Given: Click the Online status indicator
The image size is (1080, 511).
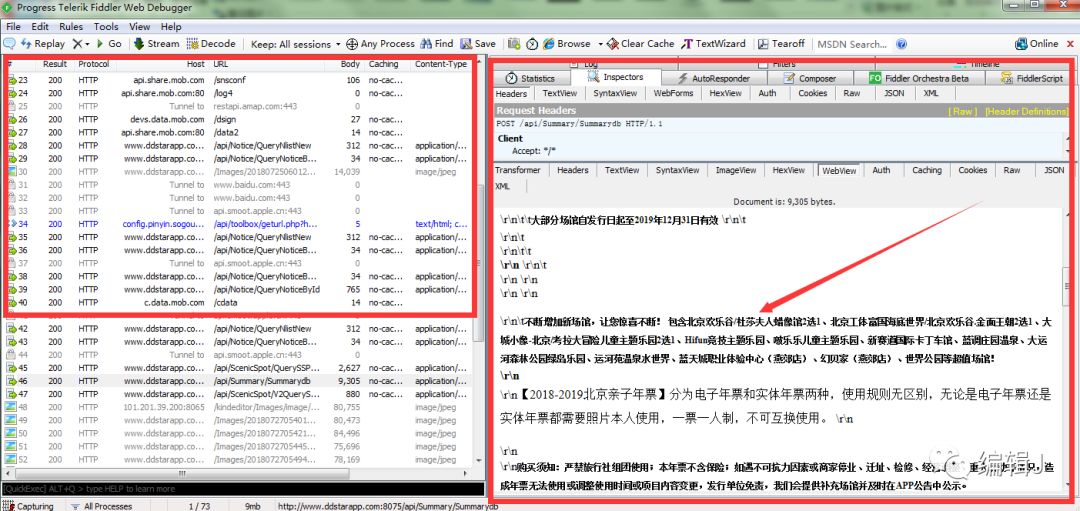Looking at the screenshot, I should coord(1037,43).
